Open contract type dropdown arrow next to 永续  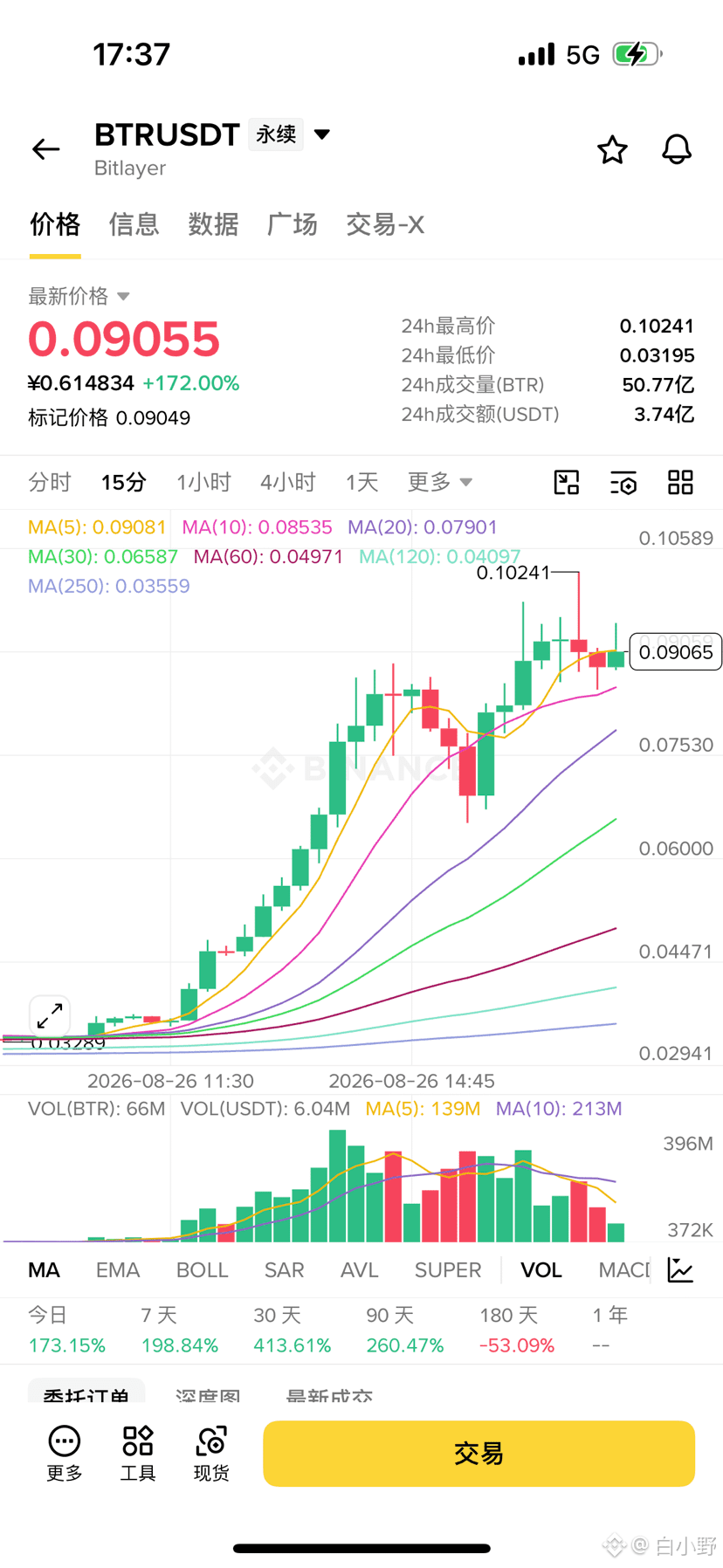click(322, 134)
